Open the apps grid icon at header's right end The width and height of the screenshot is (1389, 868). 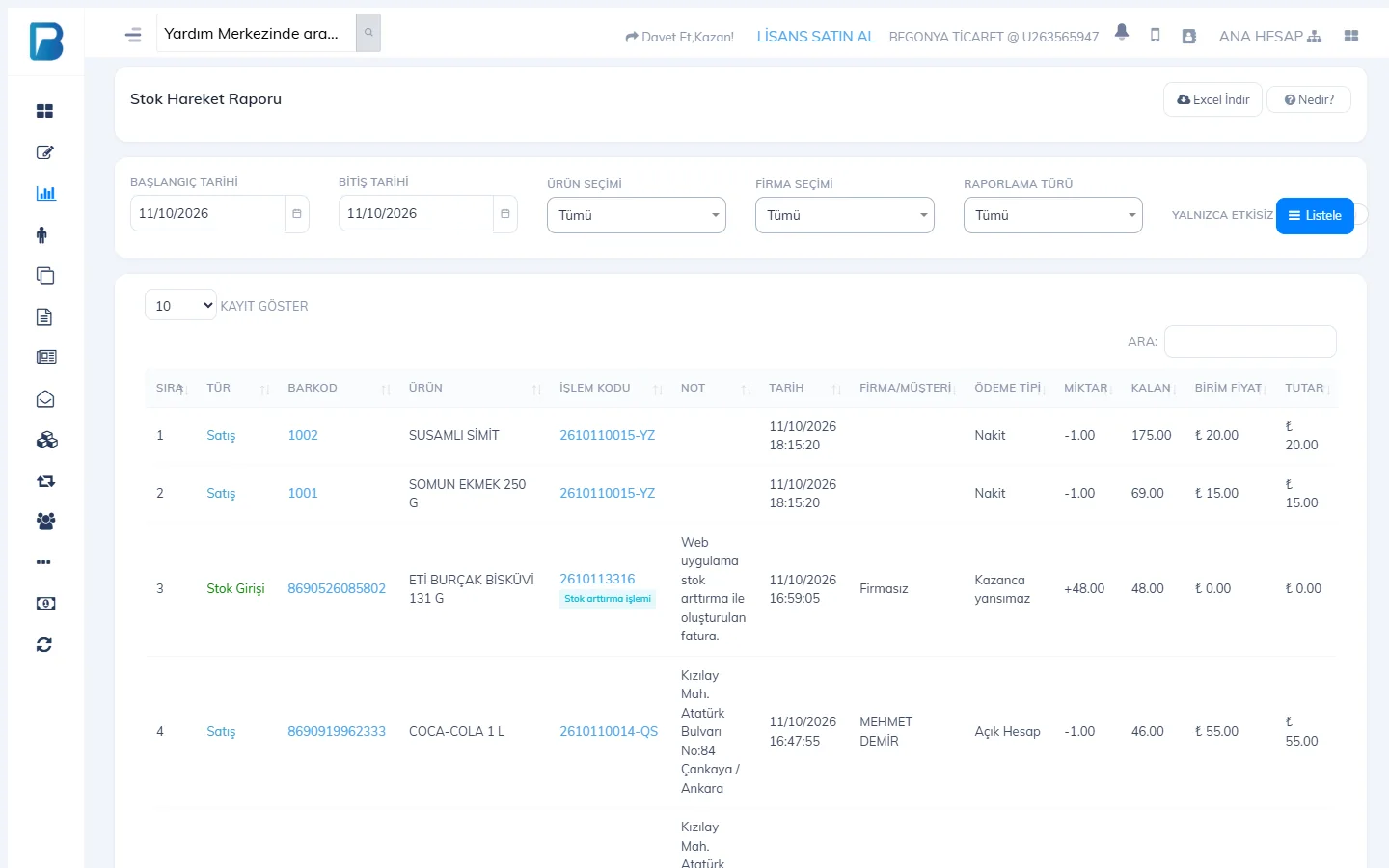1351,36
